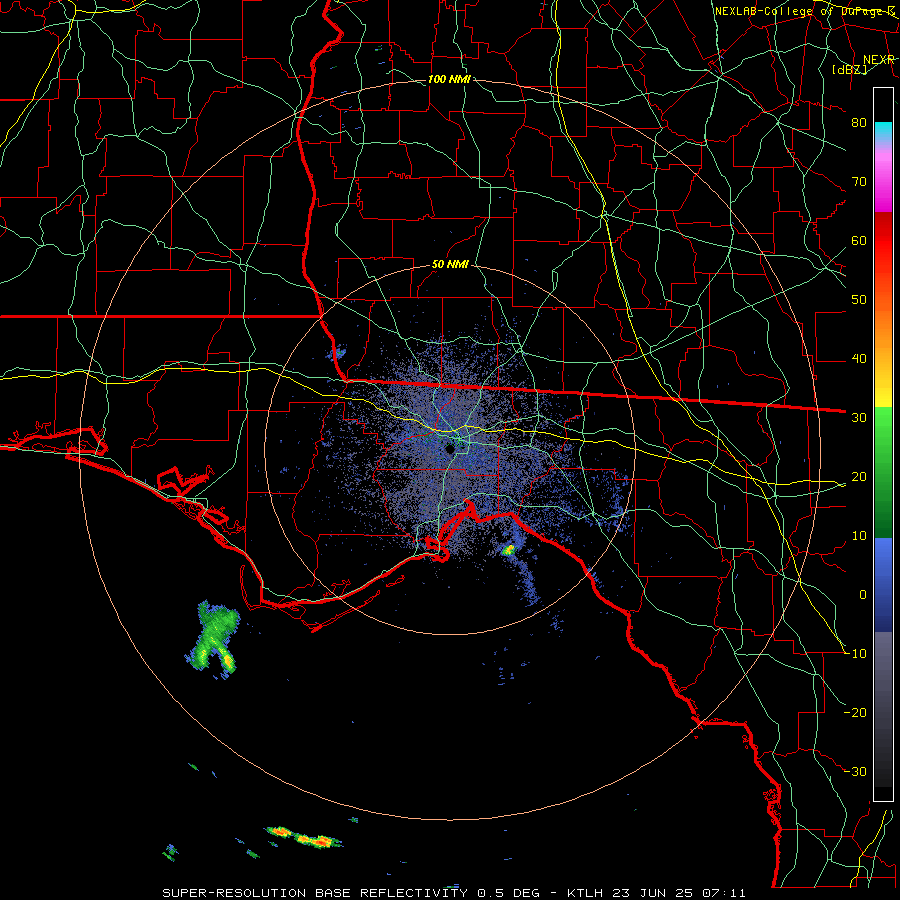This screenshot has height=900, width=900.
Task: Click the green segment of the color bar
Action: click(883, 472)
